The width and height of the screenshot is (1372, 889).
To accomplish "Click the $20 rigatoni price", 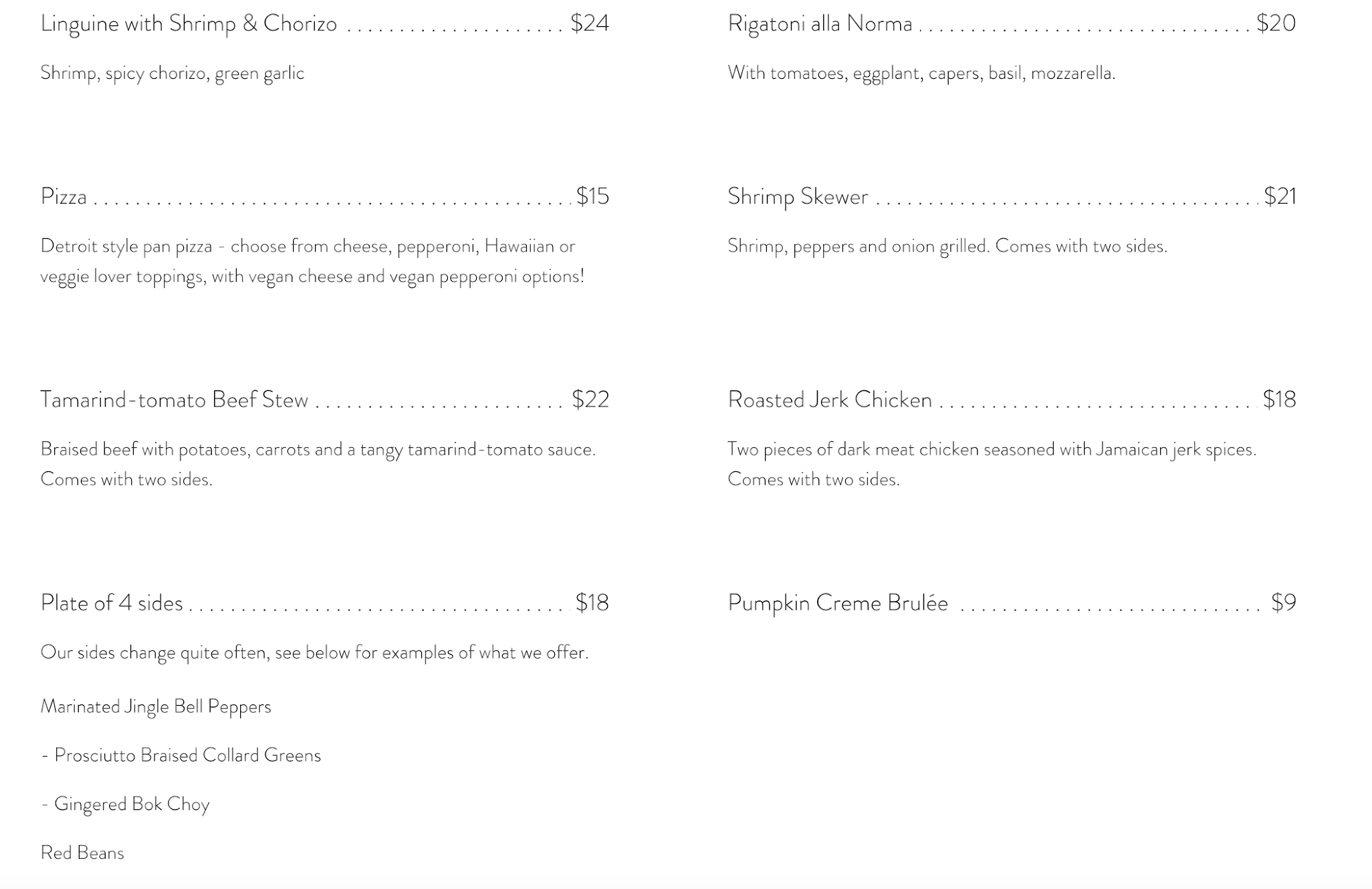I will click(x=1276, y=24).
